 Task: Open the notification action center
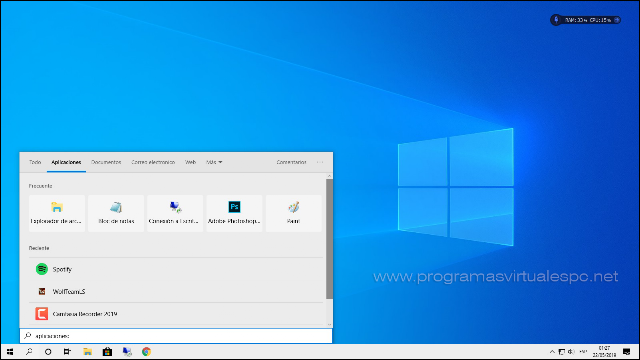coord(627,351)
